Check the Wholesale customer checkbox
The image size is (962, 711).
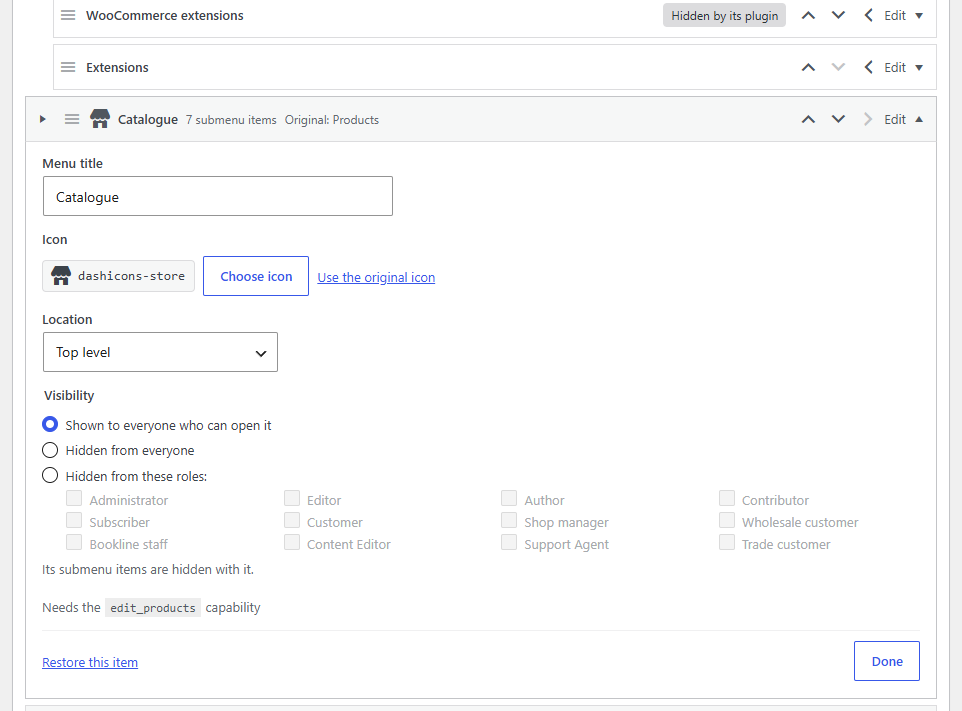pyautogui.click(x=727, y=520)
